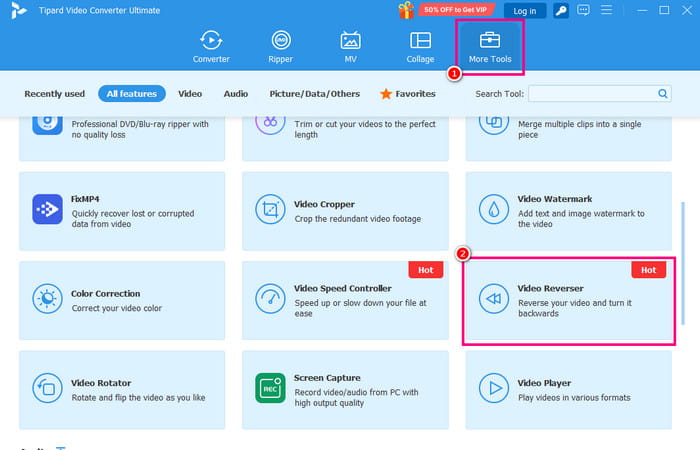This screenshot has height=450, width=700.
Task: Click the Color Correction title
Action: tap(106, 294)
